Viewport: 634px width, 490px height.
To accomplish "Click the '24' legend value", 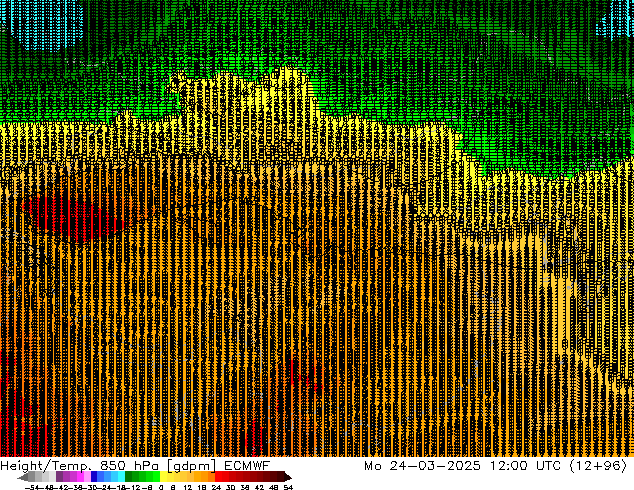I will coord(216,487).
